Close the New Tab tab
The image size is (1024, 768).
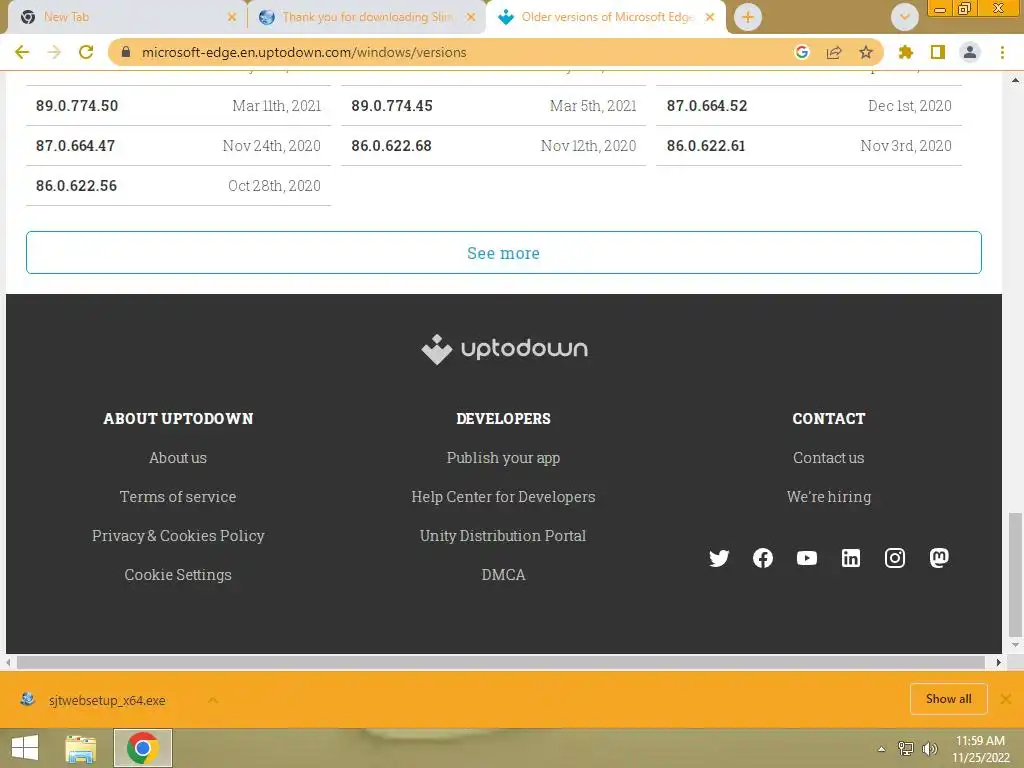click(232, 17)
